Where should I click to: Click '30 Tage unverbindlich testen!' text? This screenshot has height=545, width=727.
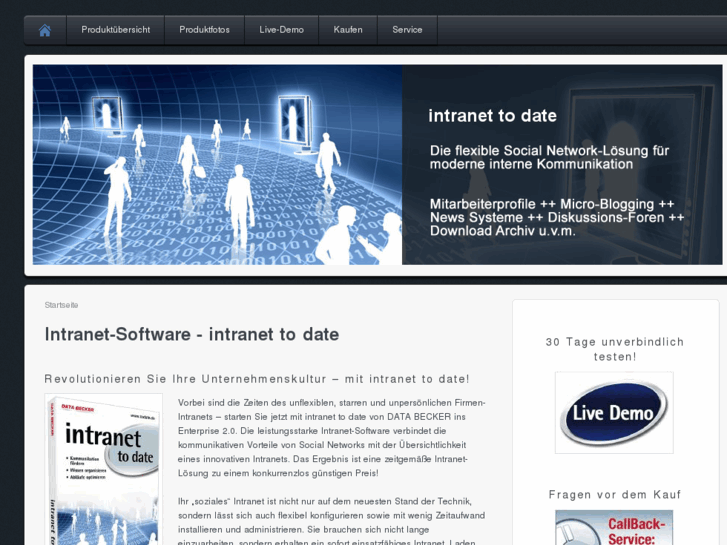click(x=614, y=349)
